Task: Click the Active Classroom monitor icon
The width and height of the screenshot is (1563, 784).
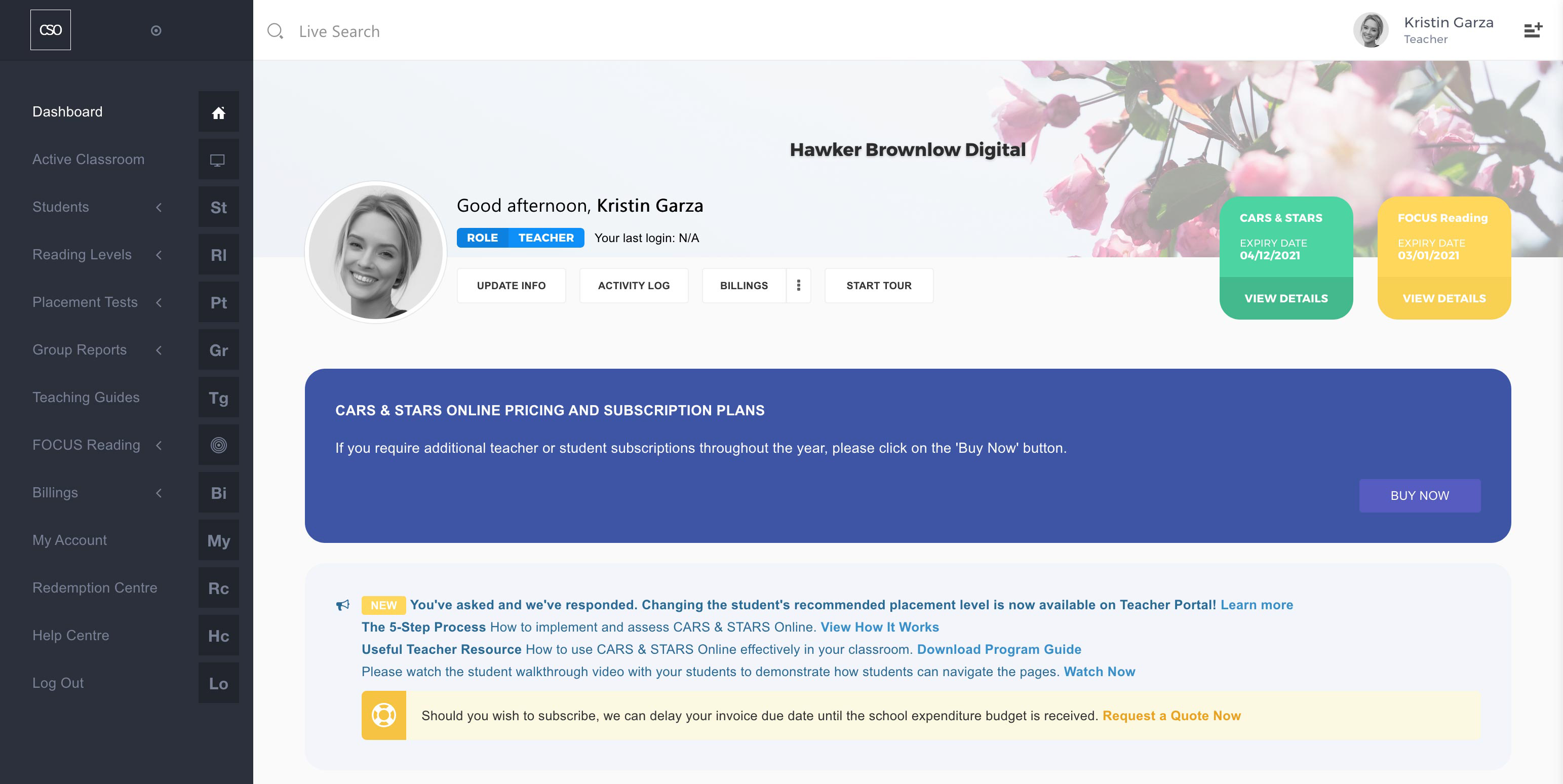Action: pos(218,160)
